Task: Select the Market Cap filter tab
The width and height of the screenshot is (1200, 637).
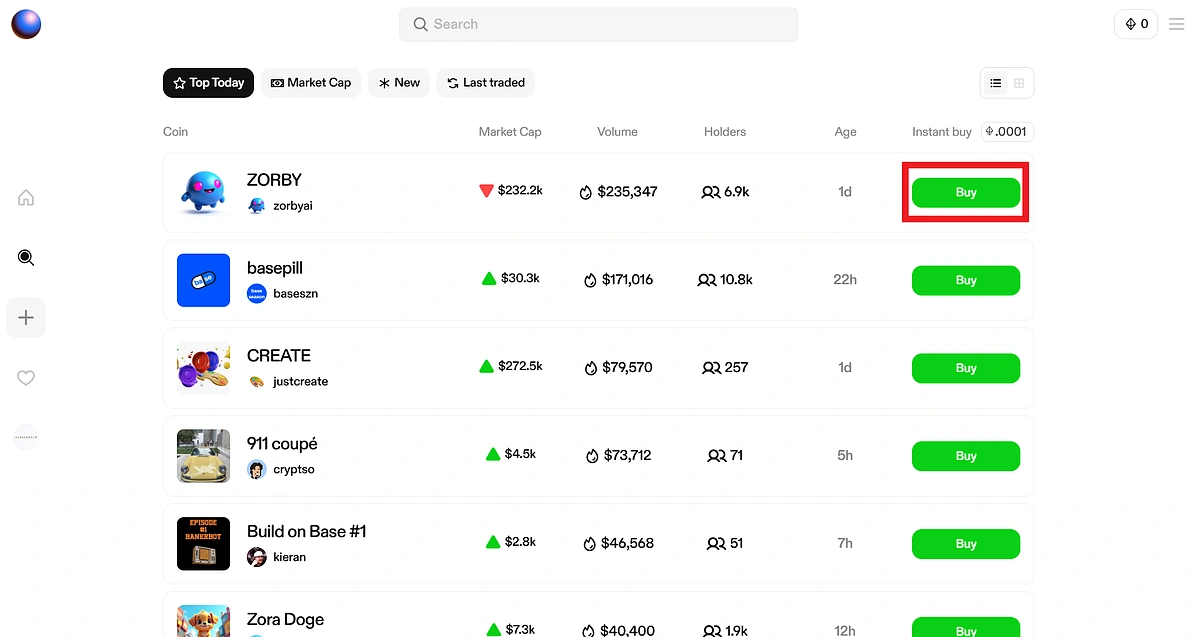Action: click(x=311, y=83)
